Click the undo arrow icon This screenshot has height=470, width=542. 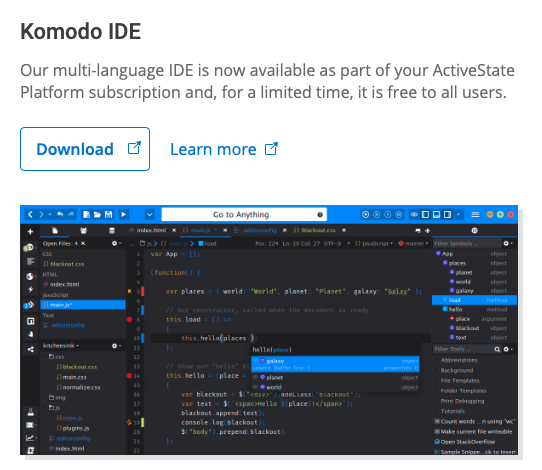(x=60, y=215)
